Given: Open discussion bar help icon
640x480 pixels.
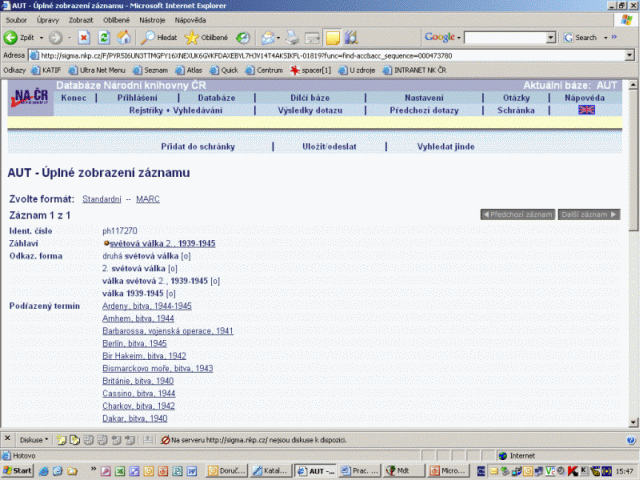Looking at the screenshot, I should tap(631, 440).
